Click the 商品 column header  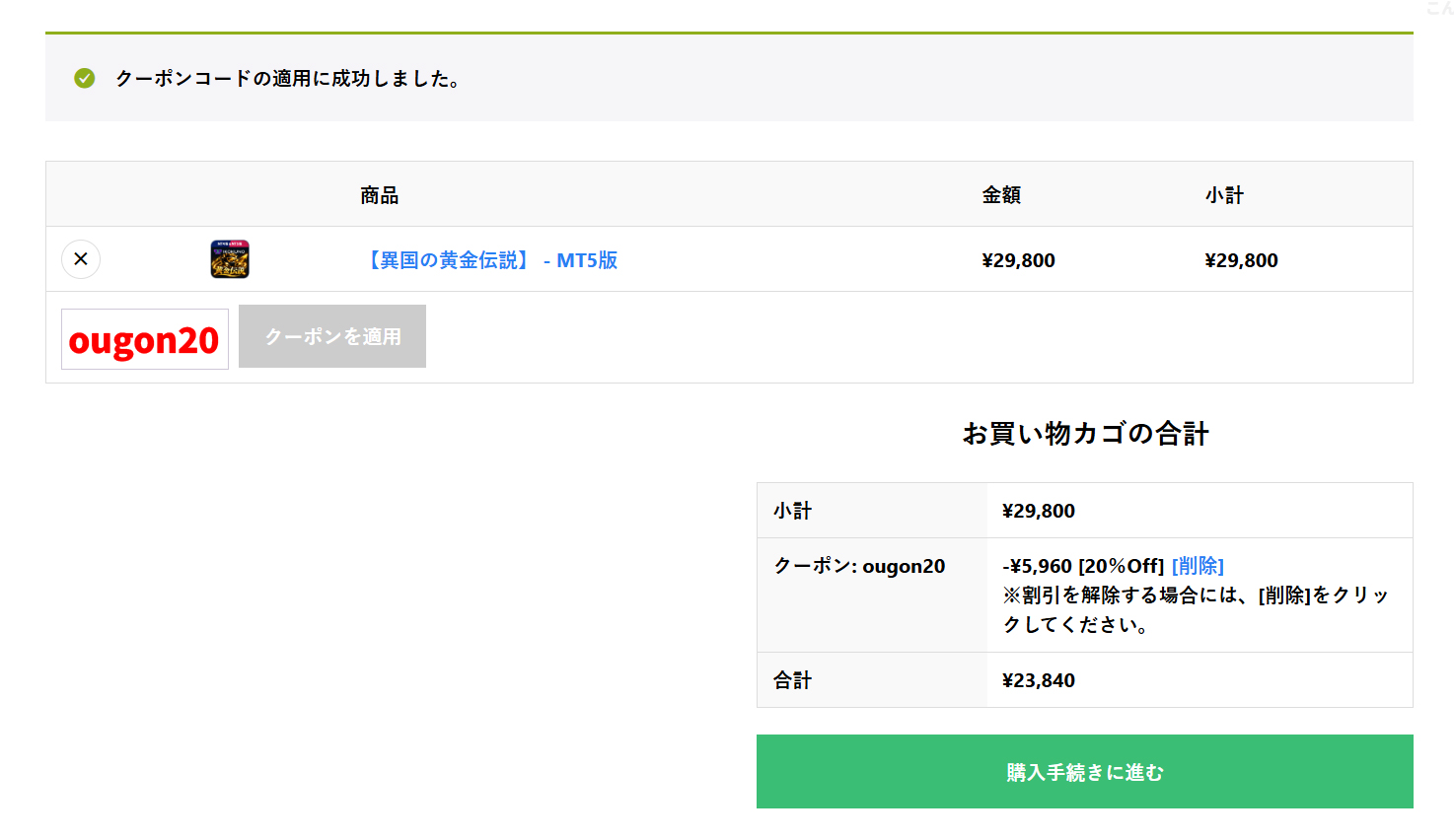pos(380,195)
